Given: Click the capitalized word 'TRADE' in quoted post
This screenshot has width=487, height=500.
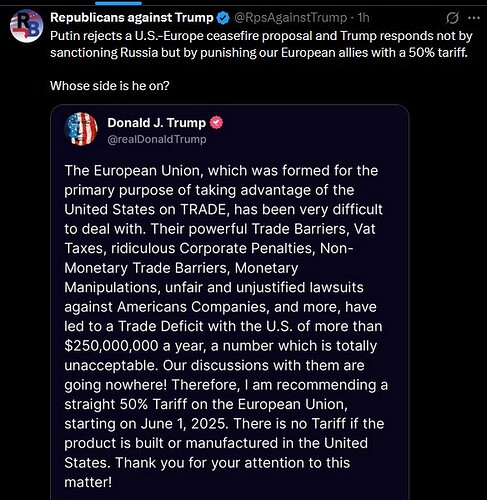Looking at the screenshot, I should [203, 210].
